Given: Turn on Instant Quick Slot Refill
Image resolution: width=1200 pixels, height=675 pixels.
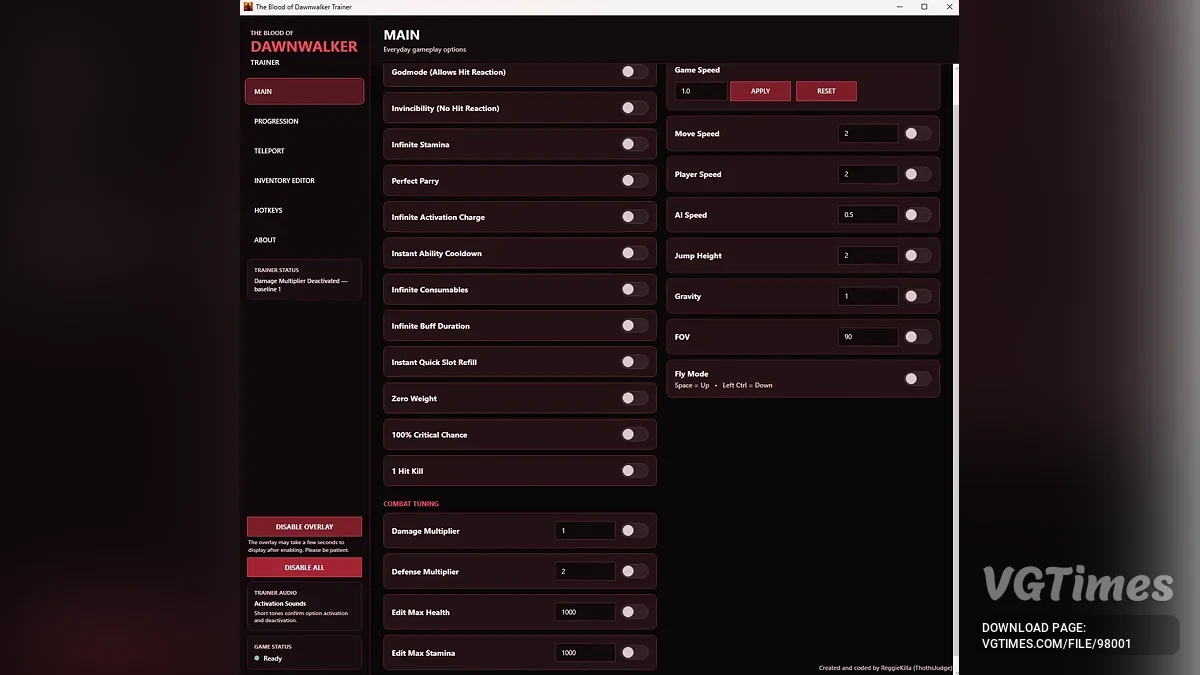Looking at the screenshot, I should click(634, 362).
